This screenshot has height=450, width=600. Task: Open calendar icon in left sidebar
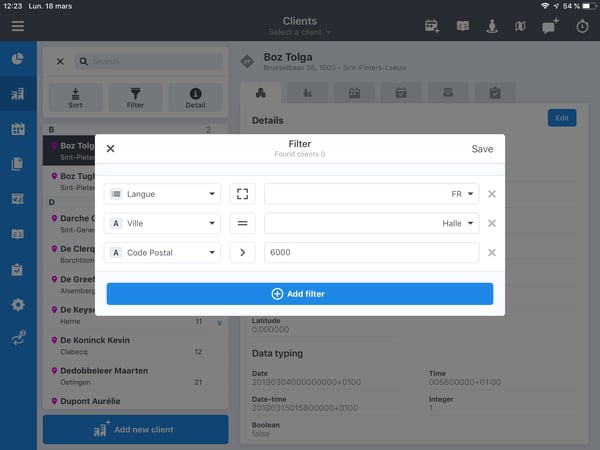tap(18, 129)
